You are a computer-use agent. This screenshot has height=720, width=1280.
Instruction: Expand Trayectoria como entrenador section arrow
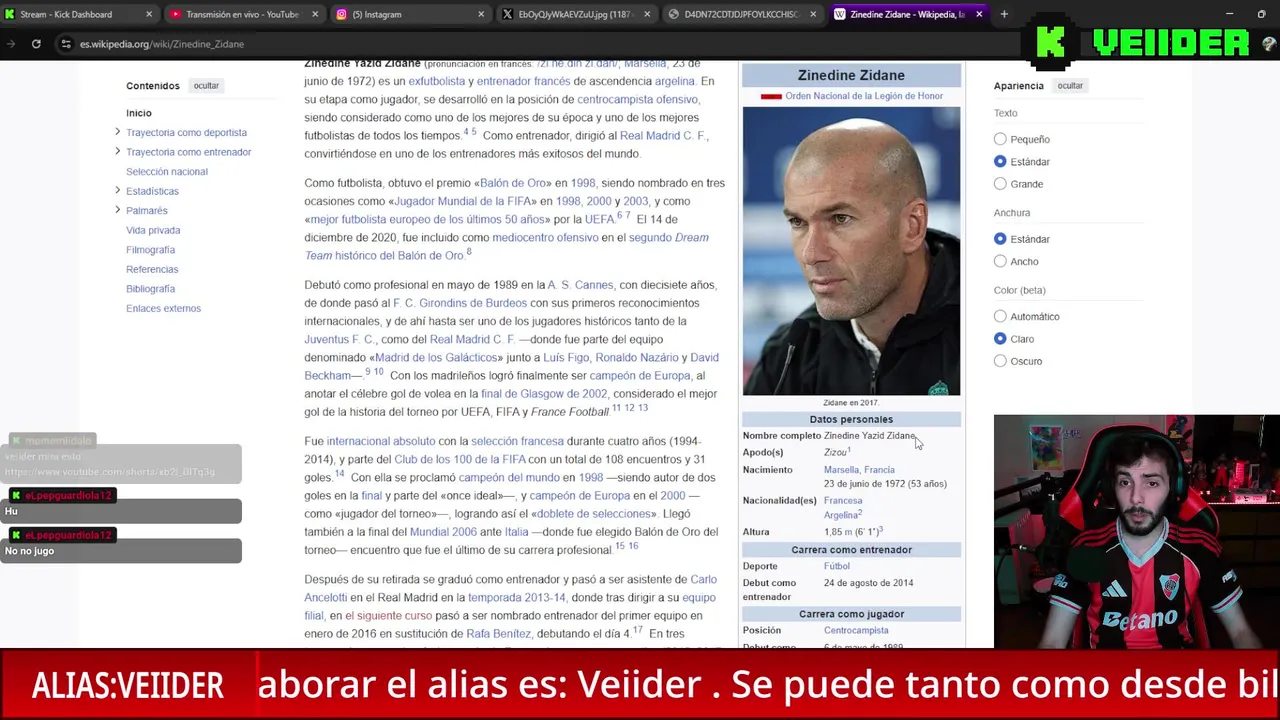pyautogui.click(x=117, y=152)
